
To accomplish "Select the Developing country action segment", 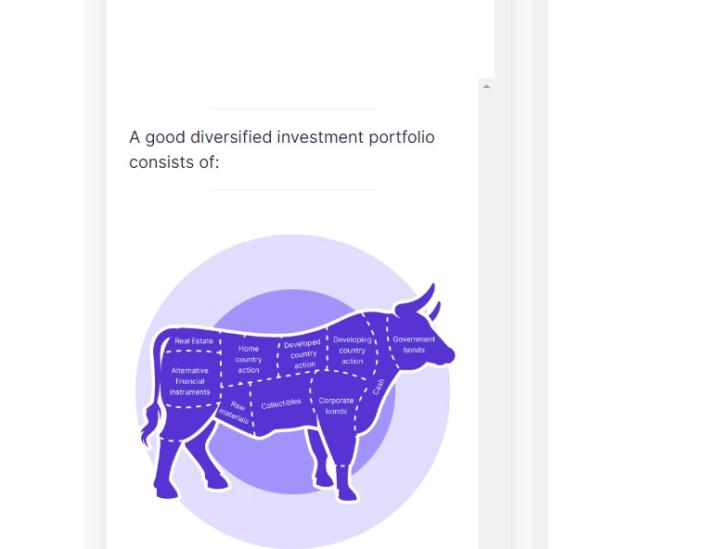I will coord(352,350).
